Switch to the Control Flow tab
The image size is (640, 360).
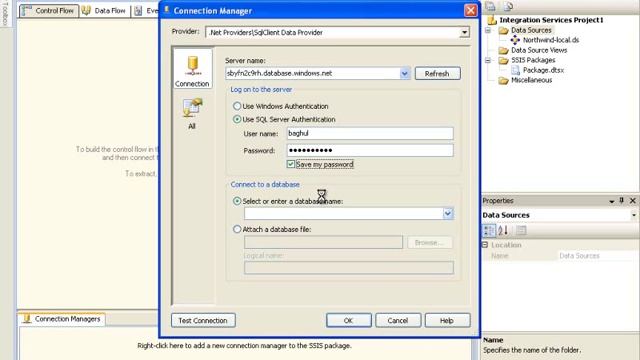(49, 11)
